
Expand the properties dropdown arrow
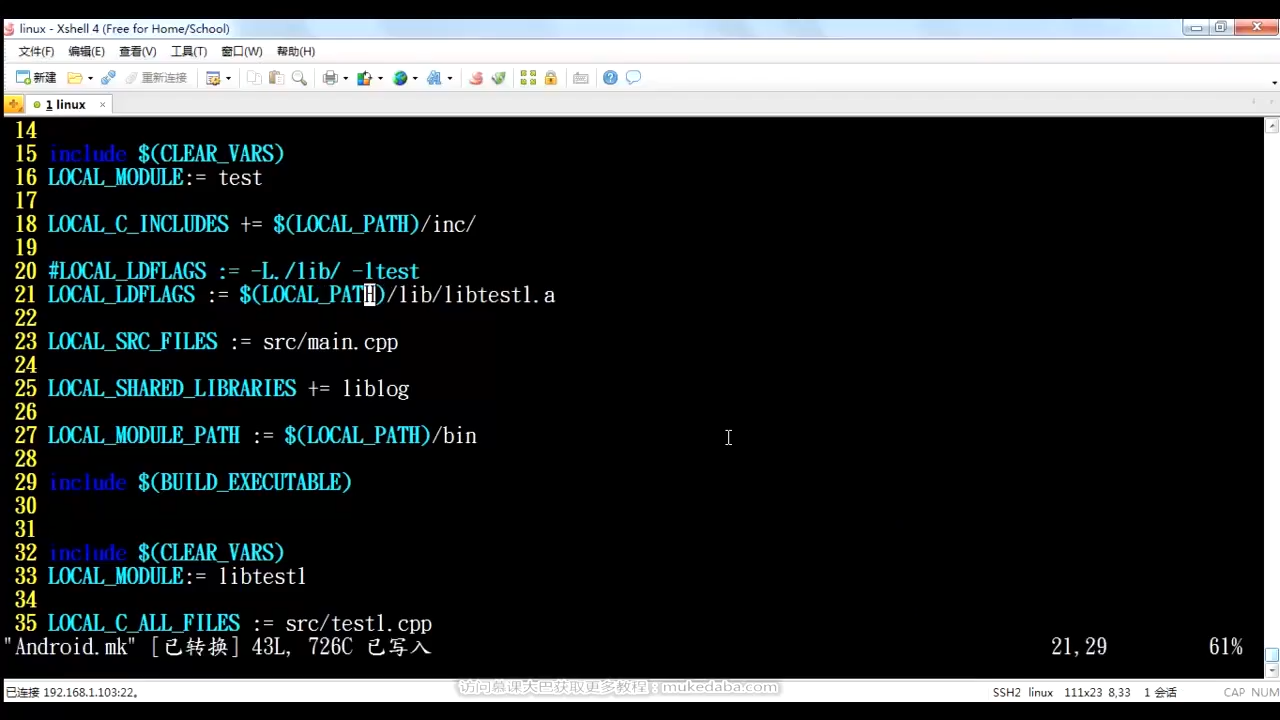click(x=228, y=78)
